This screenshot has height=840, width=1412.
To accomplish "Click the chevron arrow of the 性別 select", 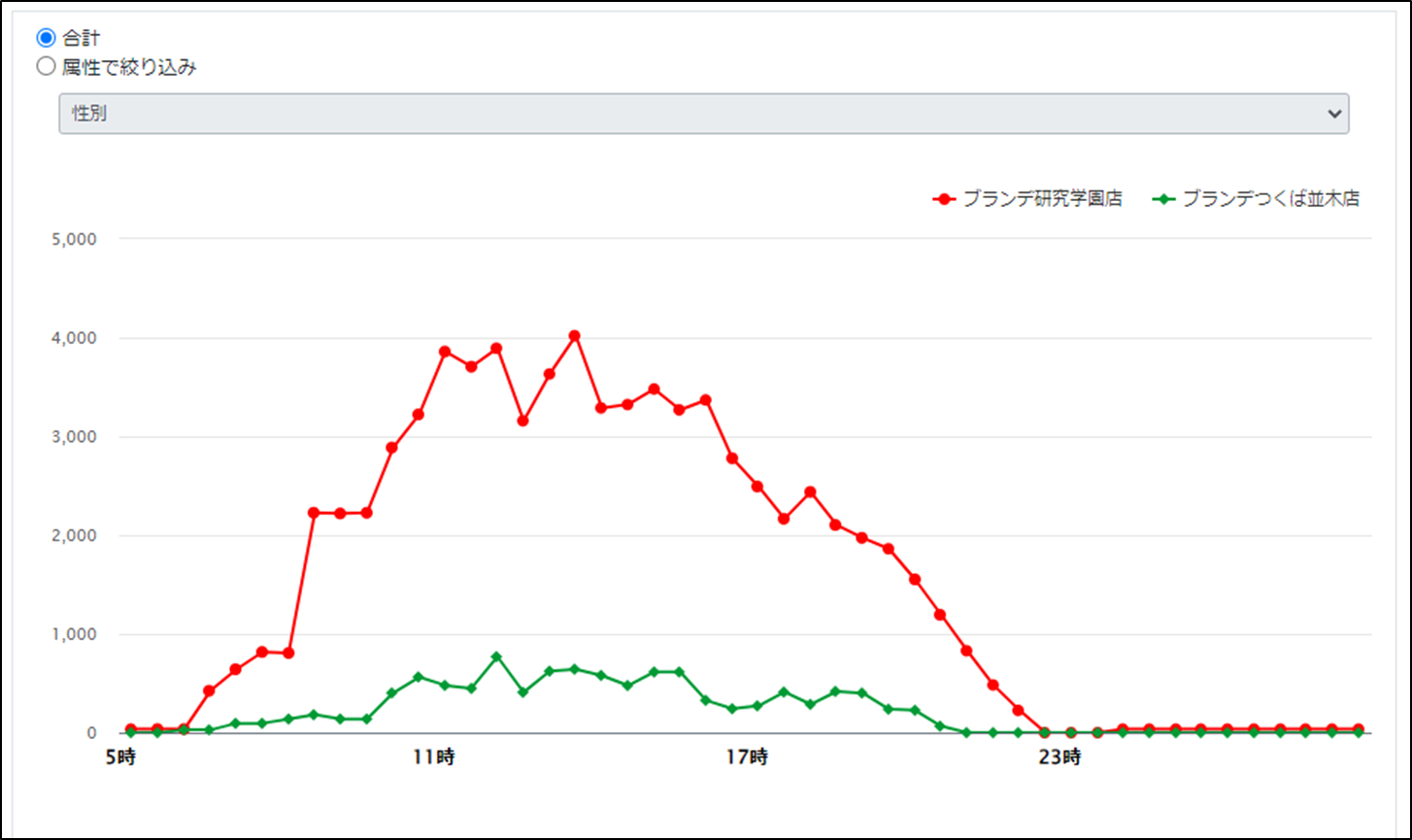I will [x=1331, y=114].
